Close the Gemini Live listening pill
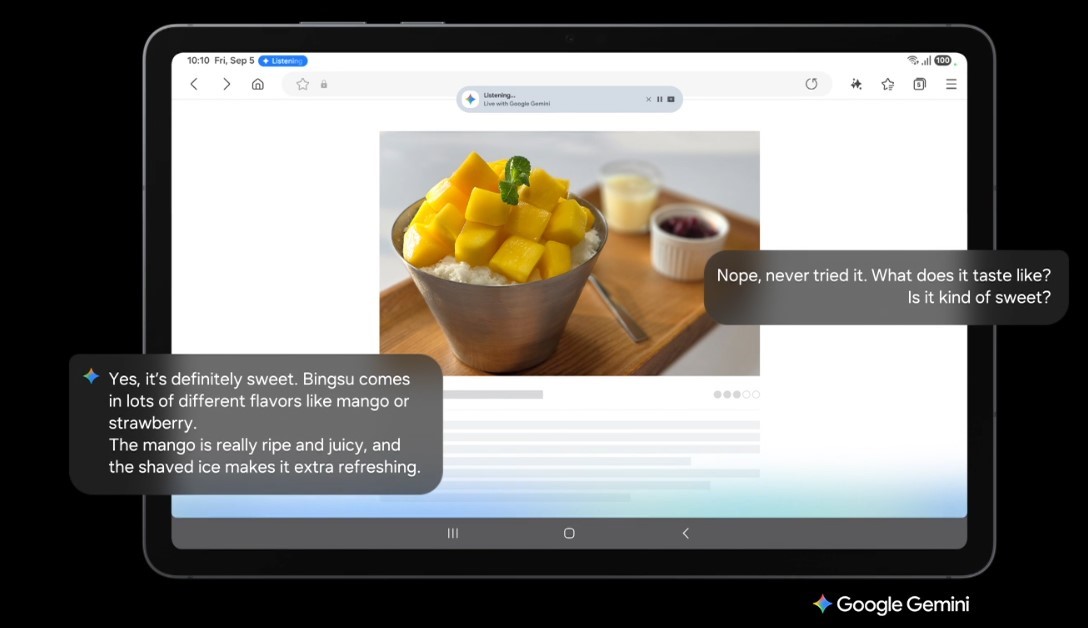This screenshot has width=1088, height=628. (648, 99)
